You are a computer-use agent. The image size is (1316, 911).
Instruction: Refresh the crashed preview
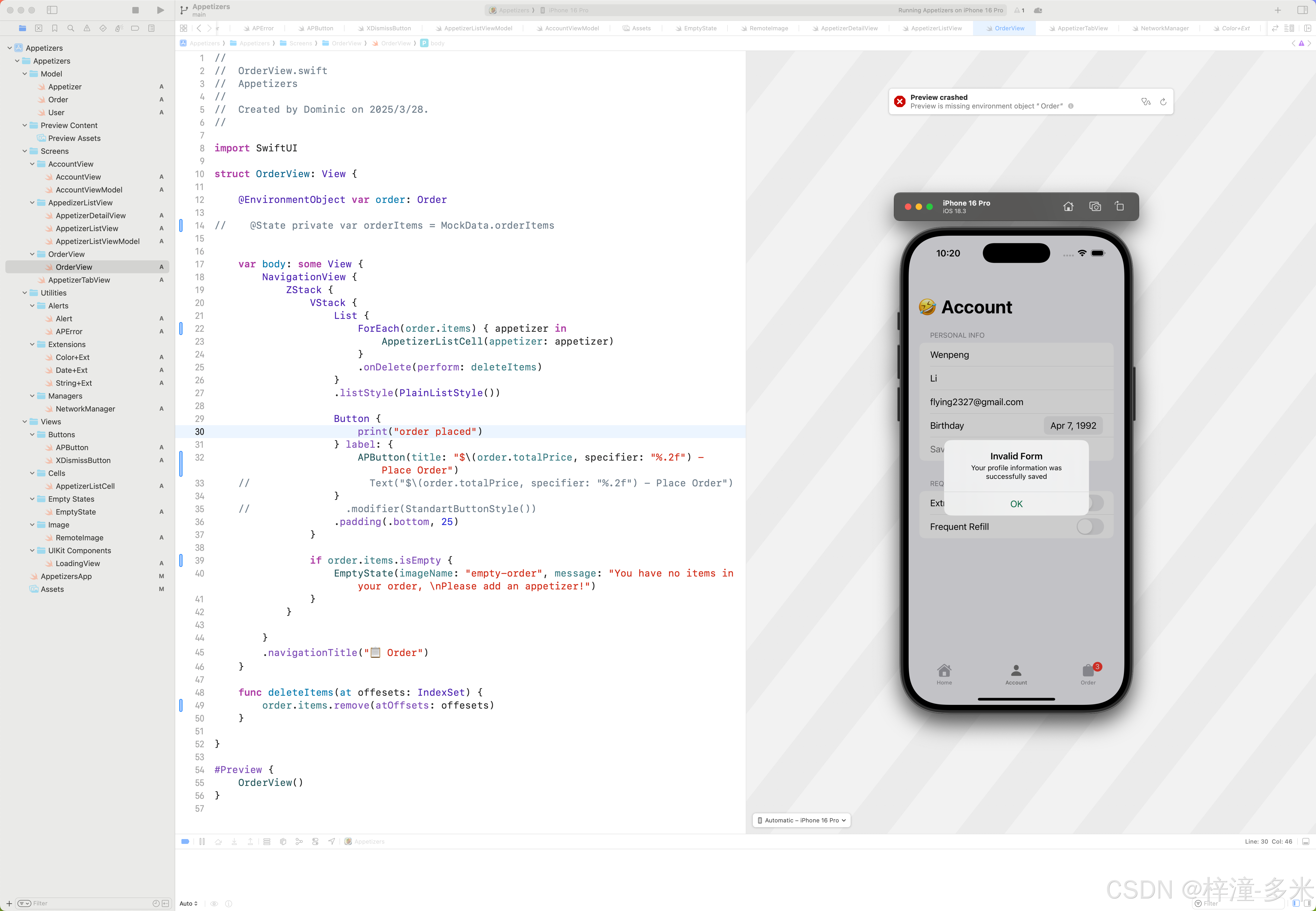pos(1163,102)
